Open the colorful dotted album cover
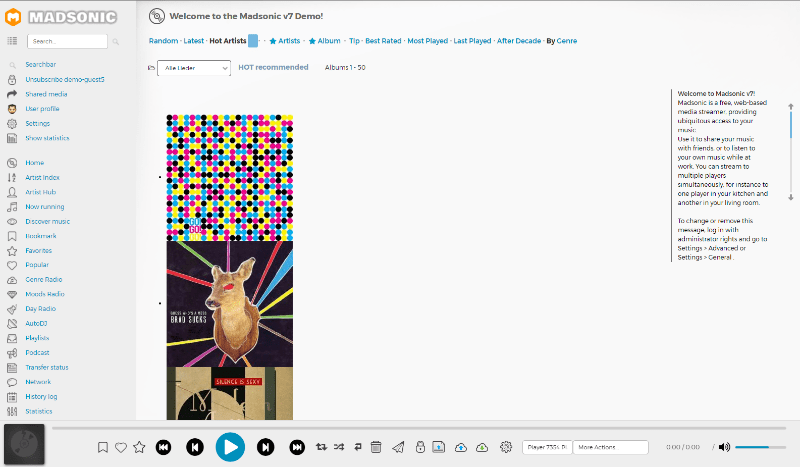This screenshot has height=467, width=800. click(230, 178)
